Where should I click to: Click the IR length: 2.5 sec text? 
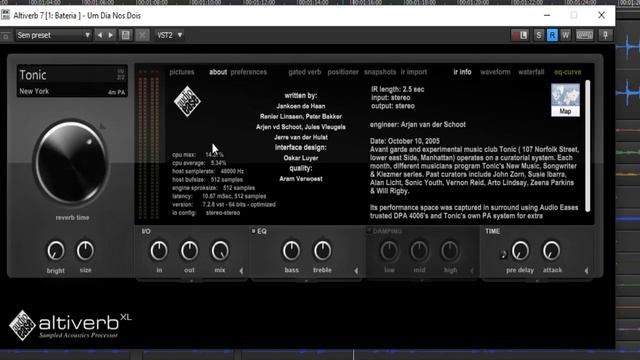398,89
